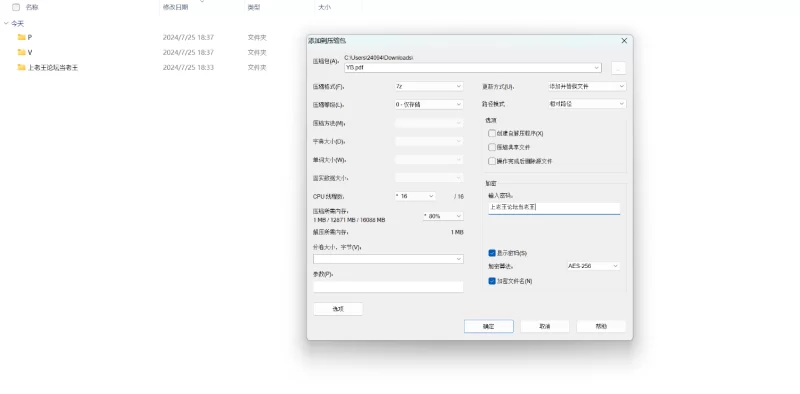
Task: Expand the compression level dropdown
Action: (x=429, y=105)
